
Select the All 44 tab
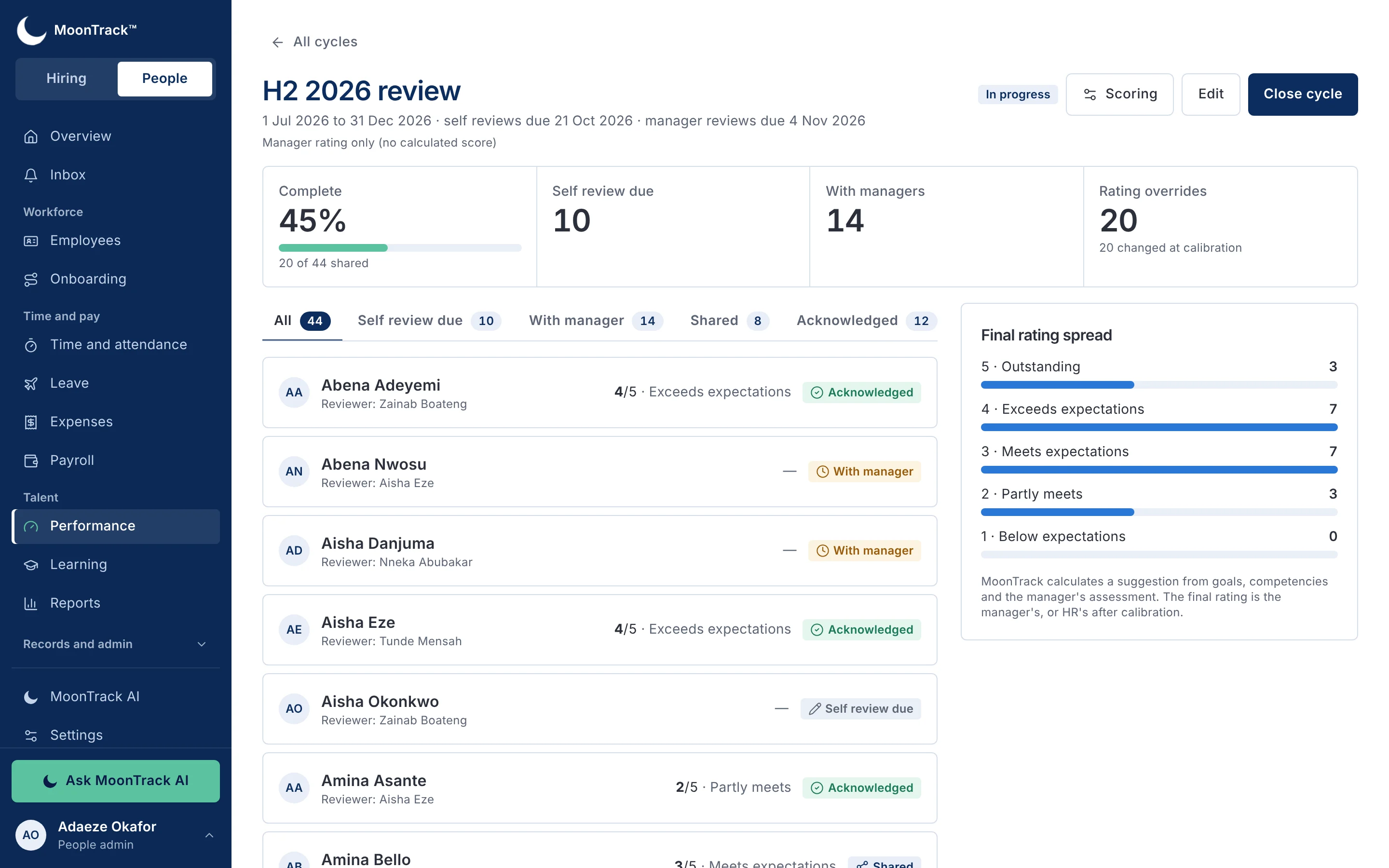pos(302,321)
